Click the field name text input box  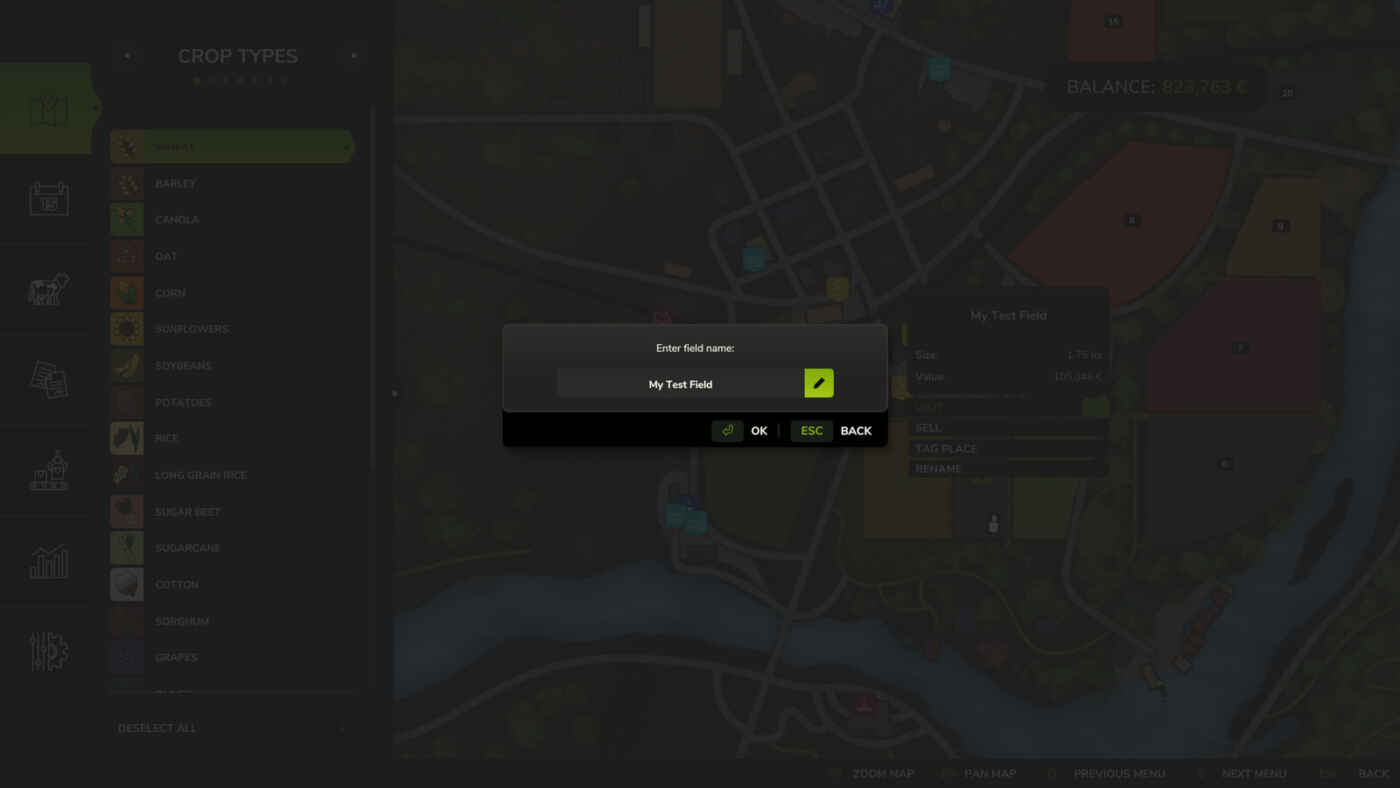(680, 384)
